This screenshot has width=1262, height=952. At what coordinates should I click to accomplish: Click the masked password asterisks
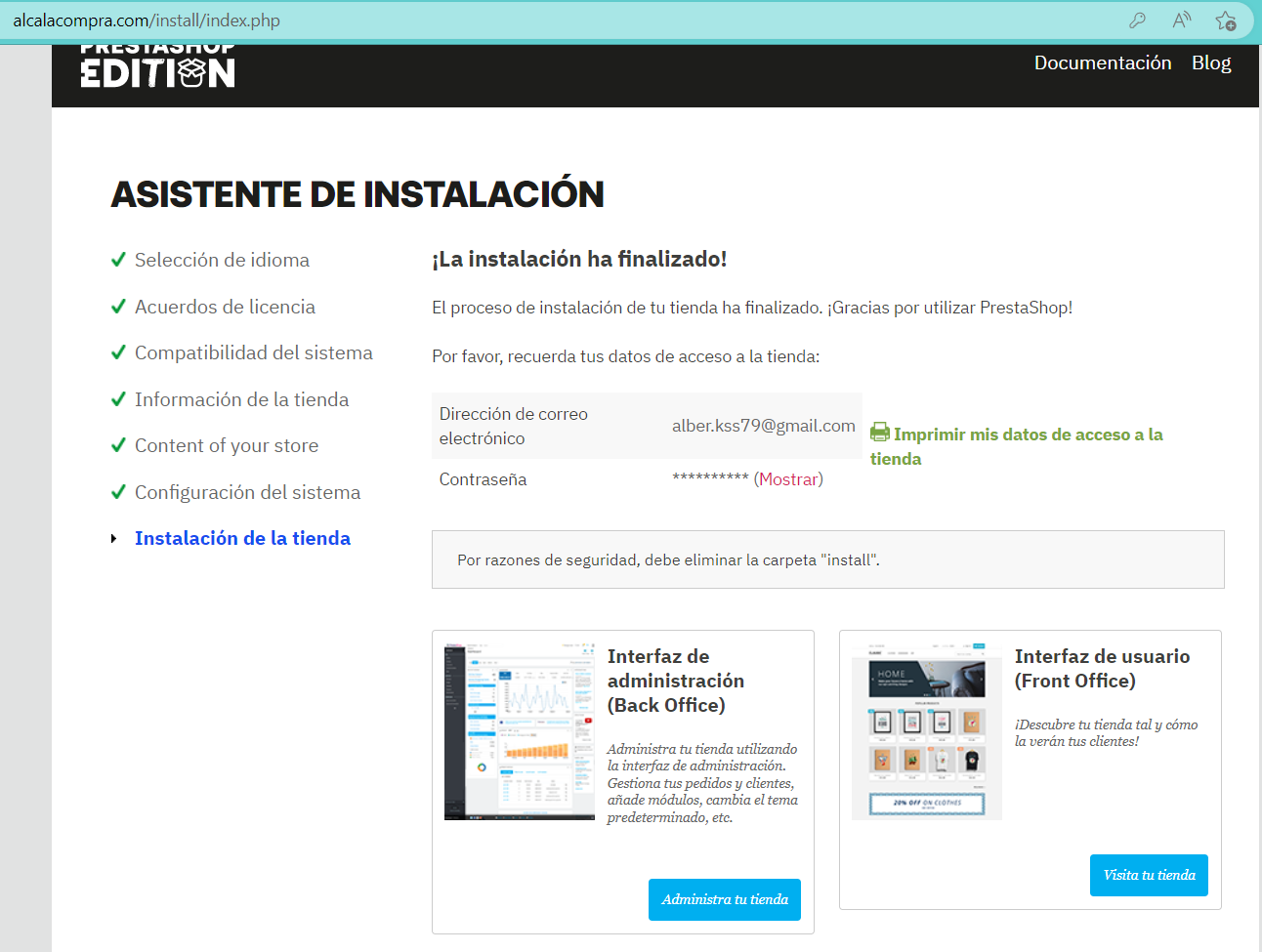click(710, 477)
